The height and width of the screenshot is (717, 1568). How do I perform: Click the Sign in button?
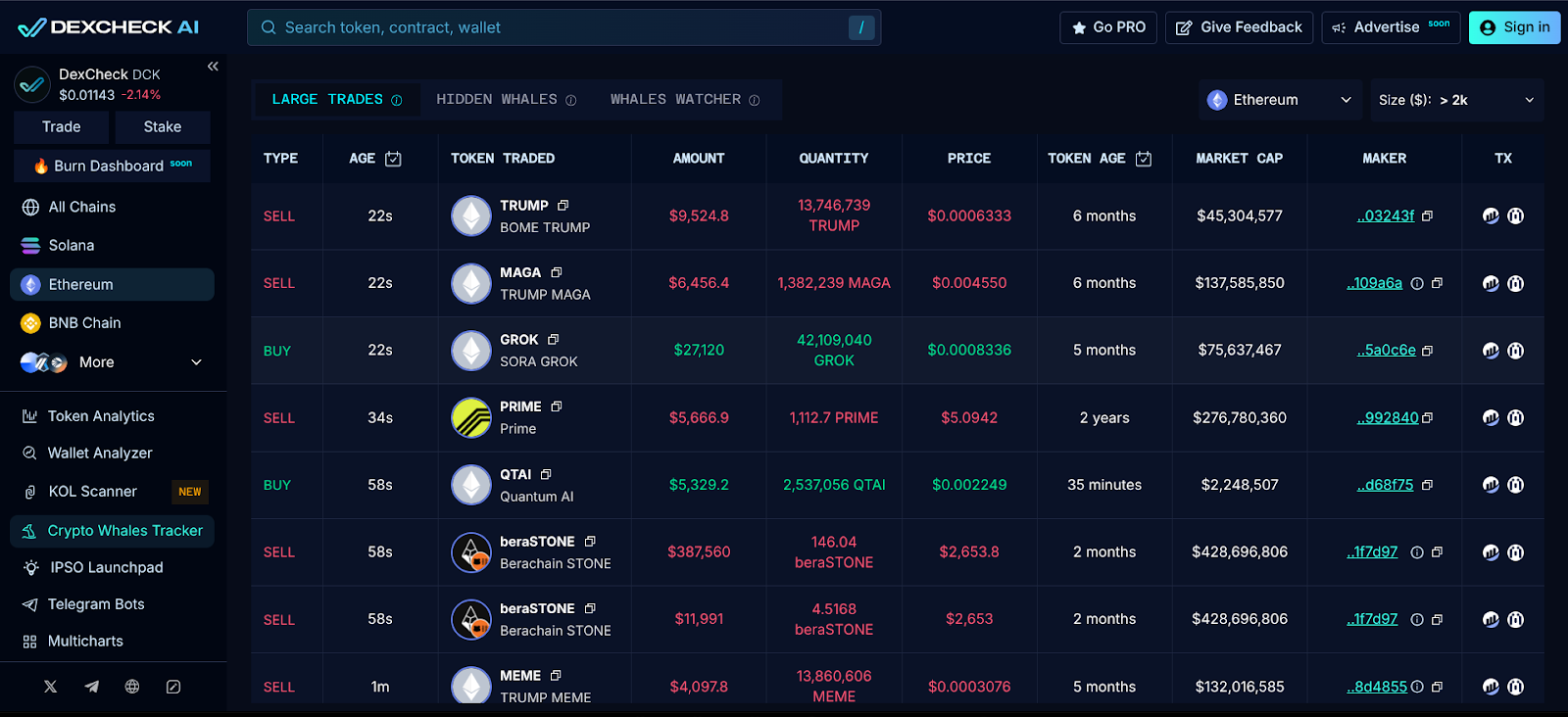coord(1514,27)
